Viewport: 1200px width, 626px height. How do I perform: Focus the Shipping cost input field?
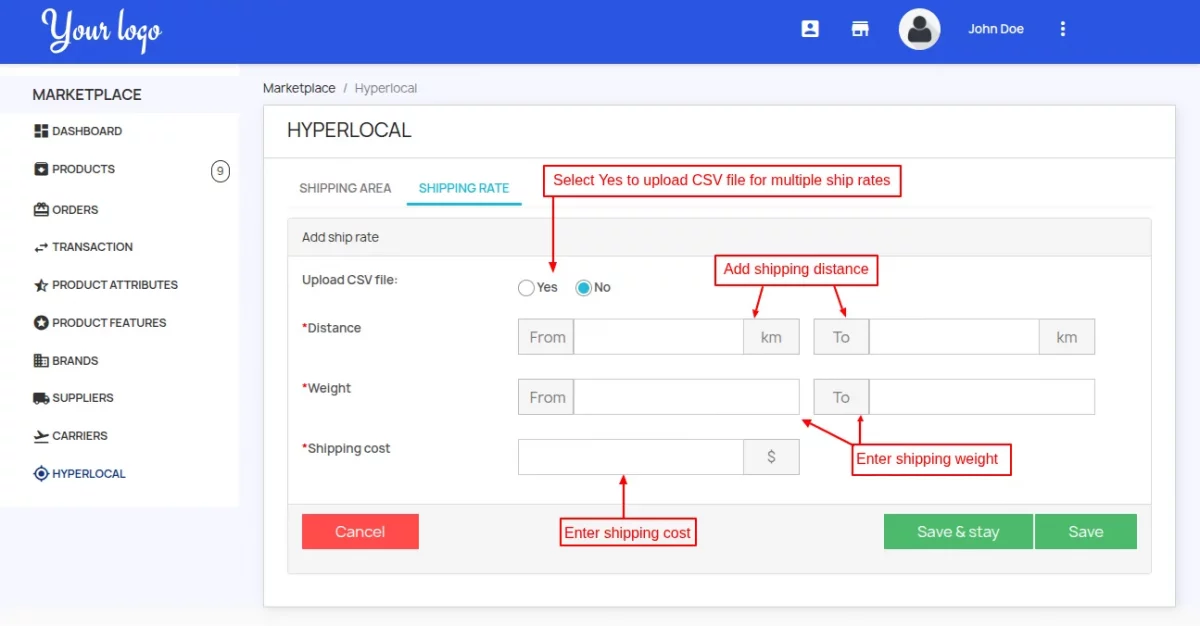pyautogui.click(x=631, y=457)
